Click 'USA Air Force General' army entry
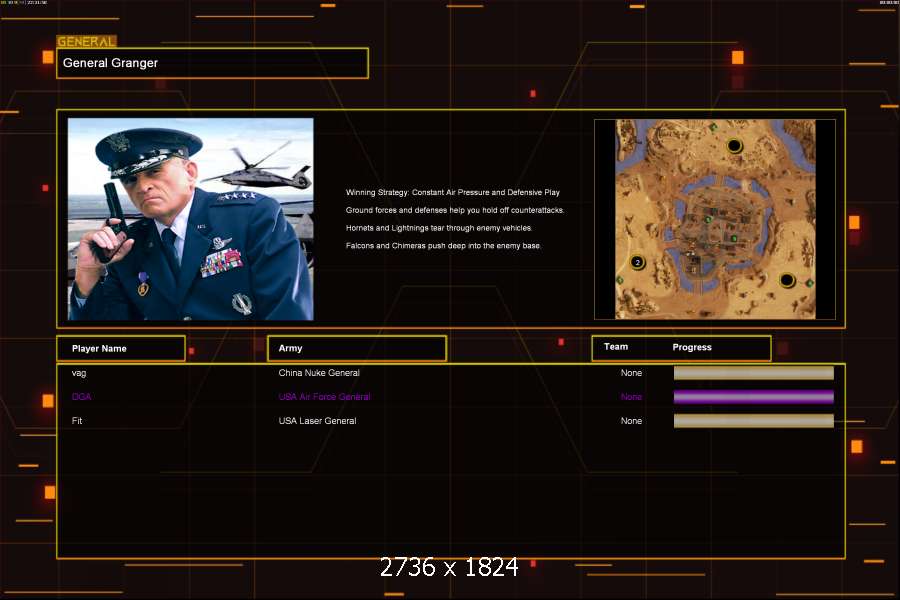The height and width of the screenshot is (600, 900). [324, 397]
